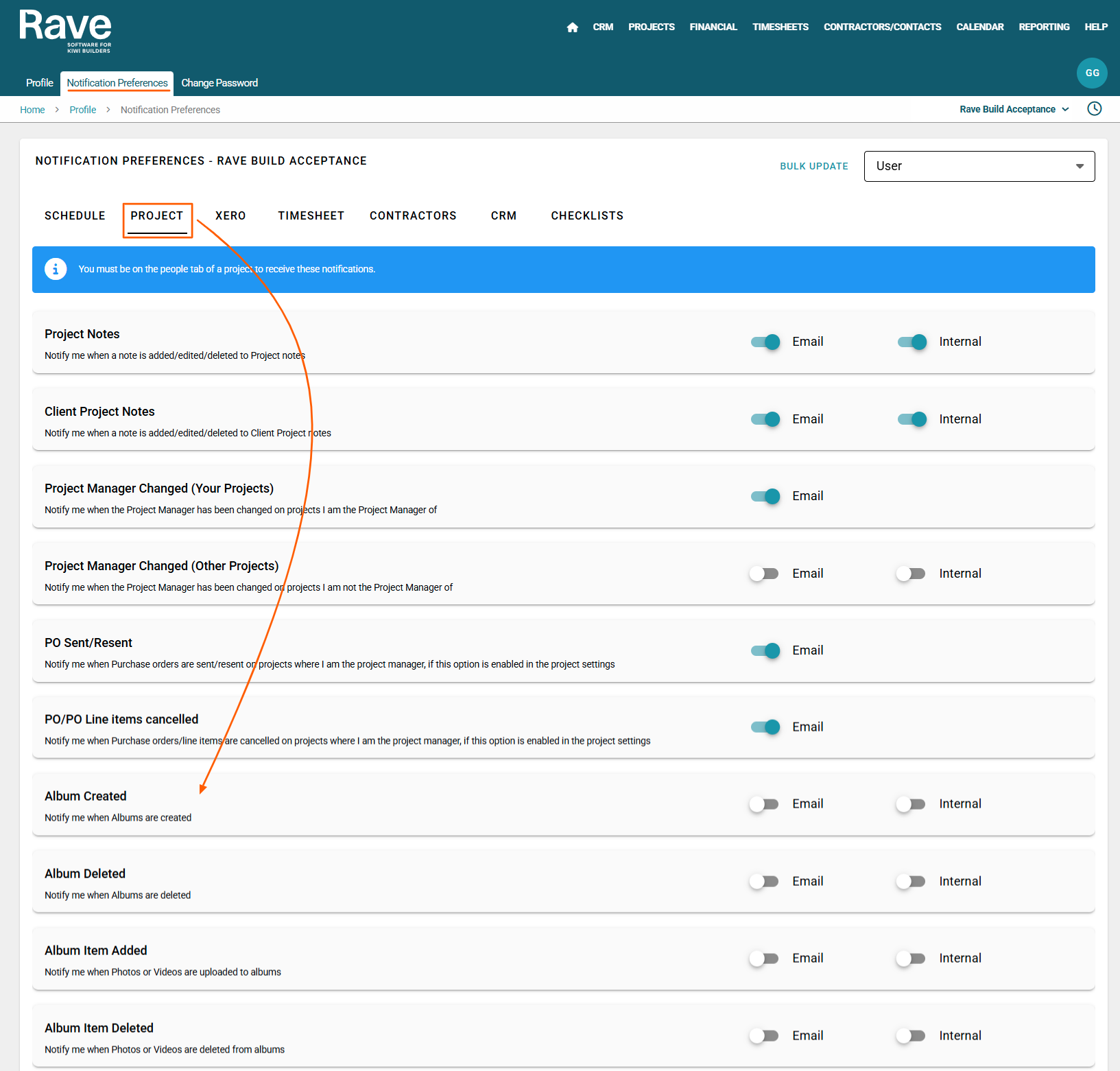Enable Album Created Email notifications

[x=764, y=804]
